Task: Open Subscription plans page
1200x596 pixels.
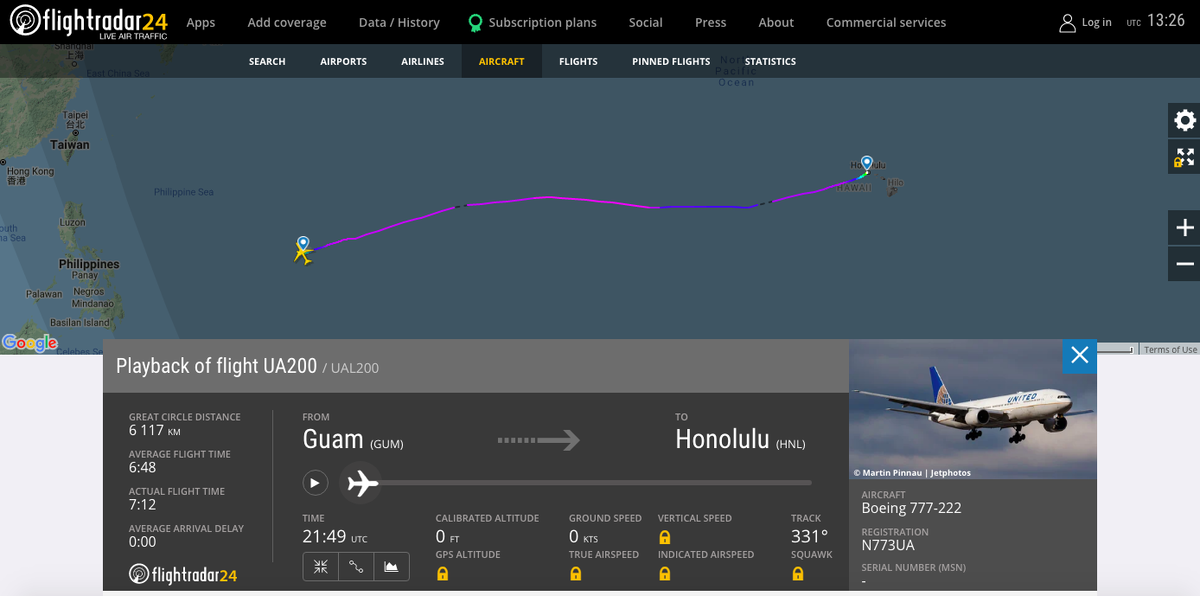Action: 543,22
